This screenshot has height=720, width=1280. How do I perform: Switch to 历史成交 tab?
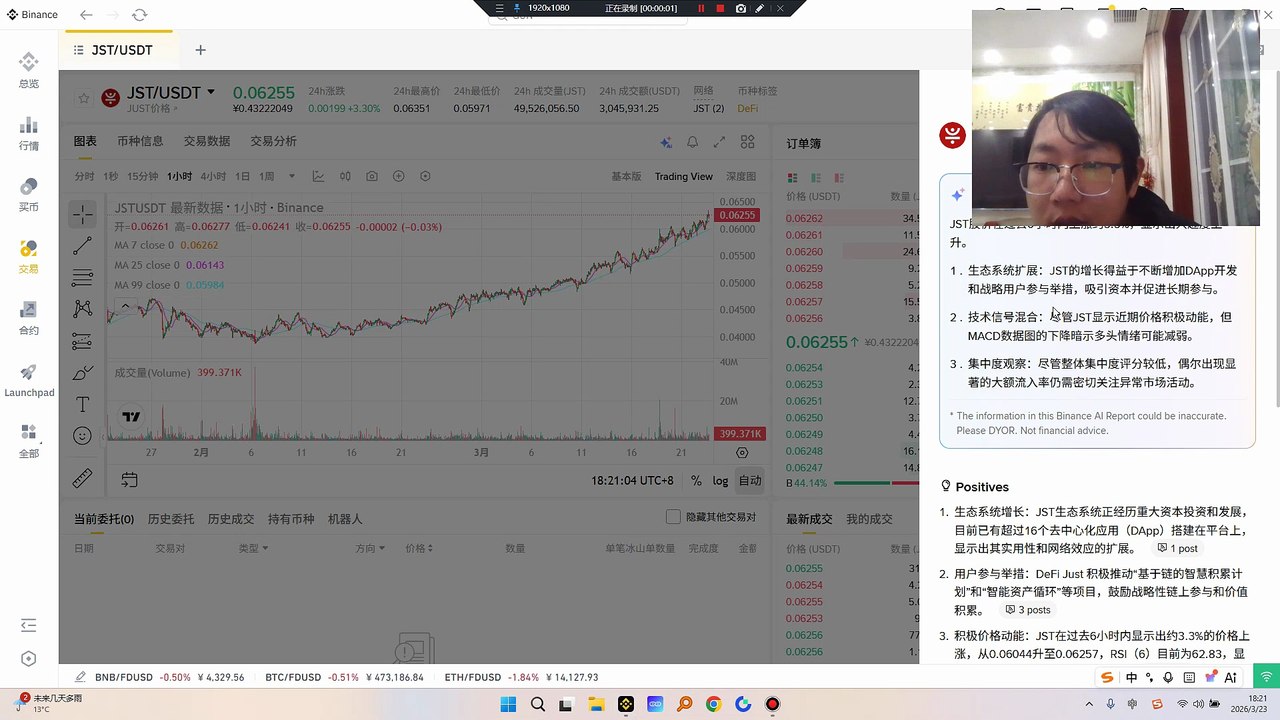click(x=231, y=519)
